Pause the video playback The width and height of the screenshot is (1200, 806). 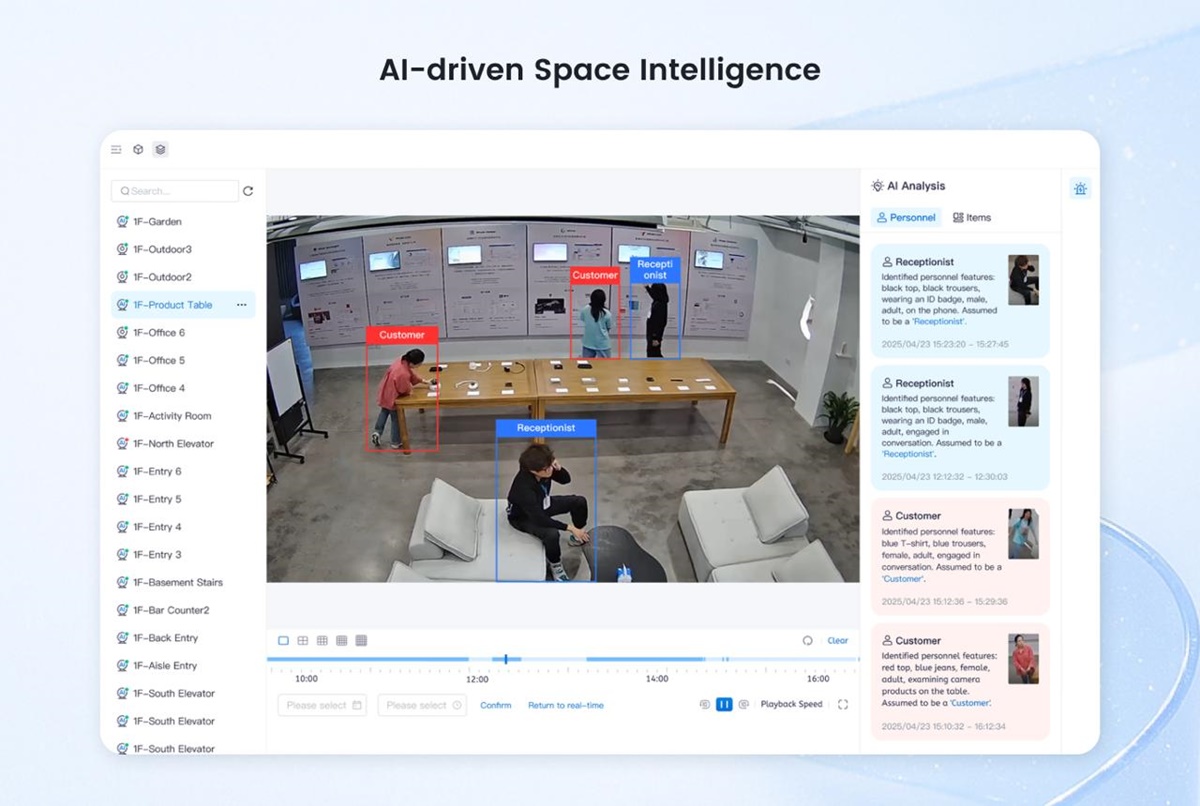724,705
